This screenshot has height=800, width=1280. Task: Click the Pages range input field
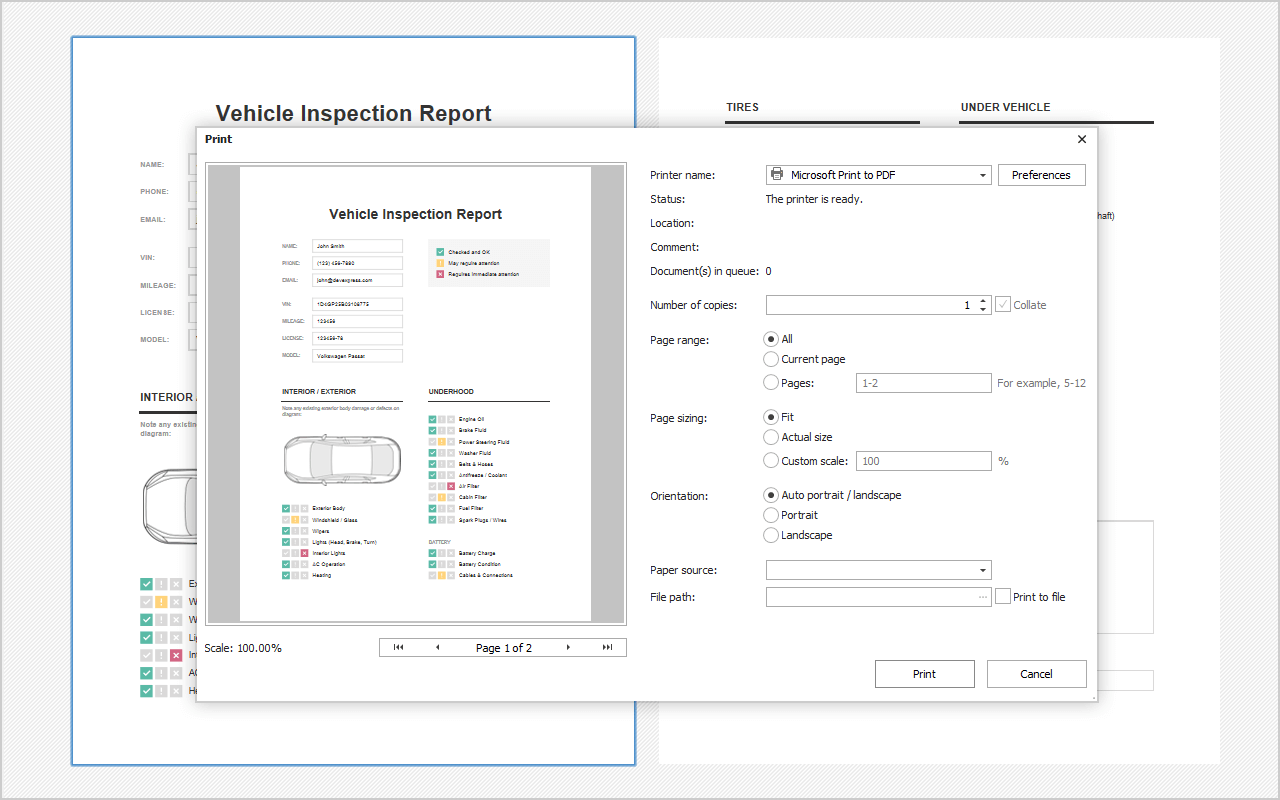(x=923, y=383)
